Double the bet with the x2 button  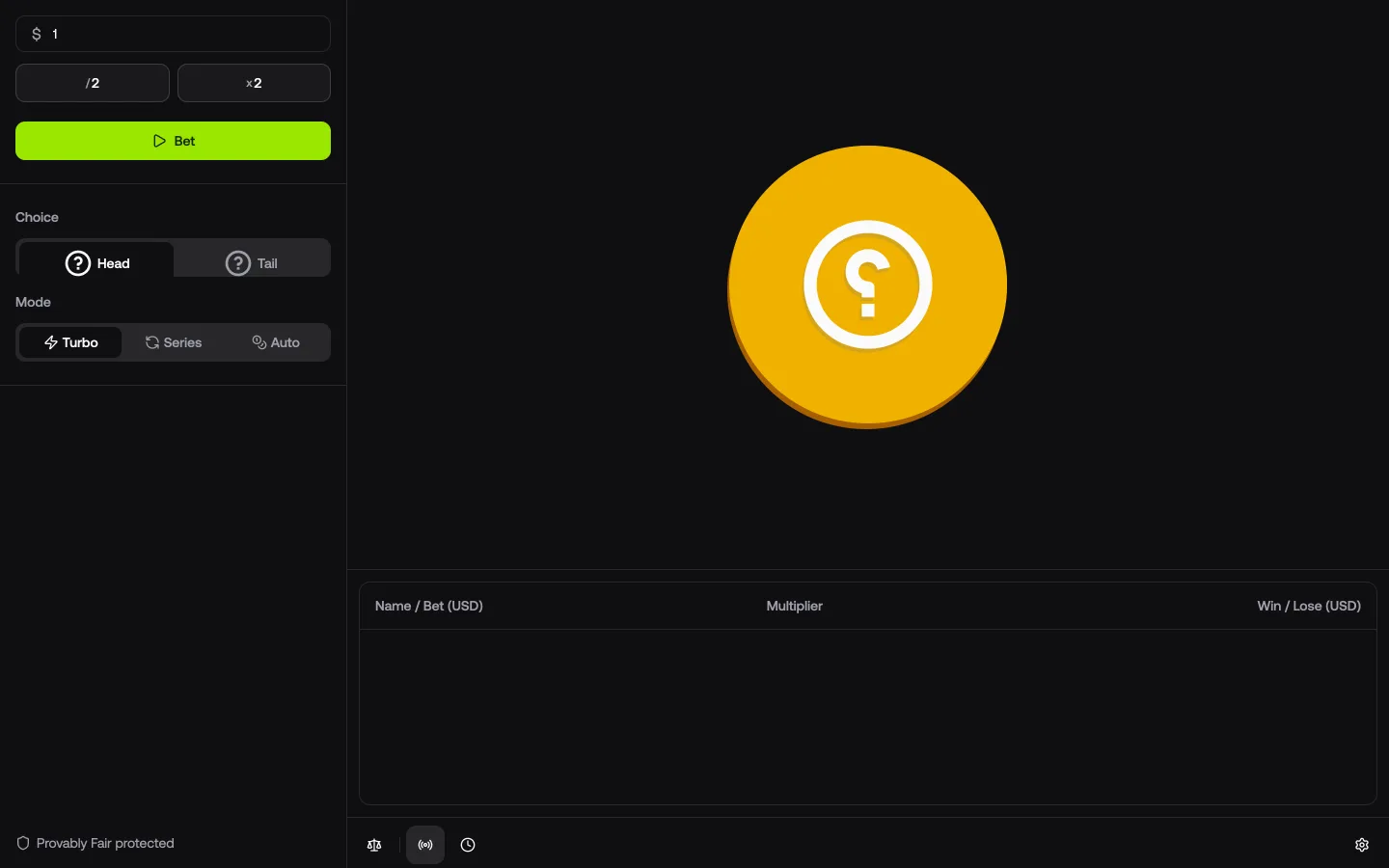[x=254, y=83]
